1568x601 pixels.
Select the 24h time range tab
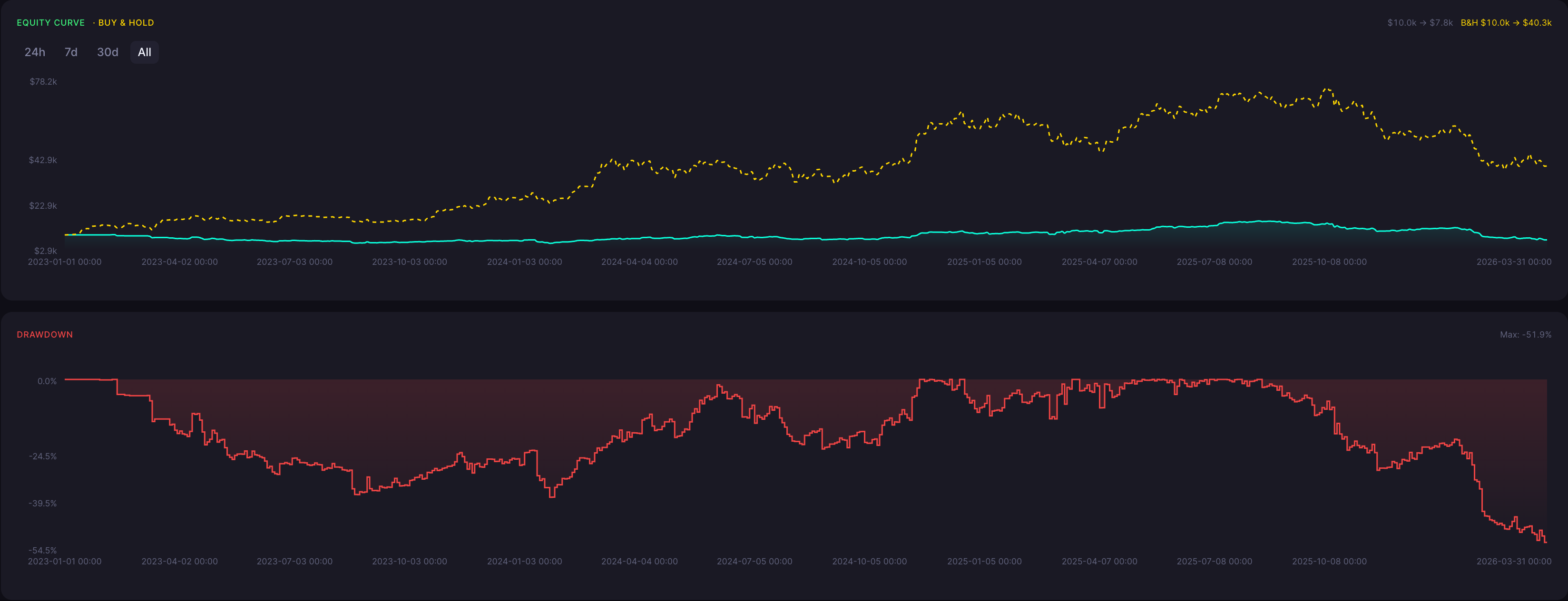35,52
